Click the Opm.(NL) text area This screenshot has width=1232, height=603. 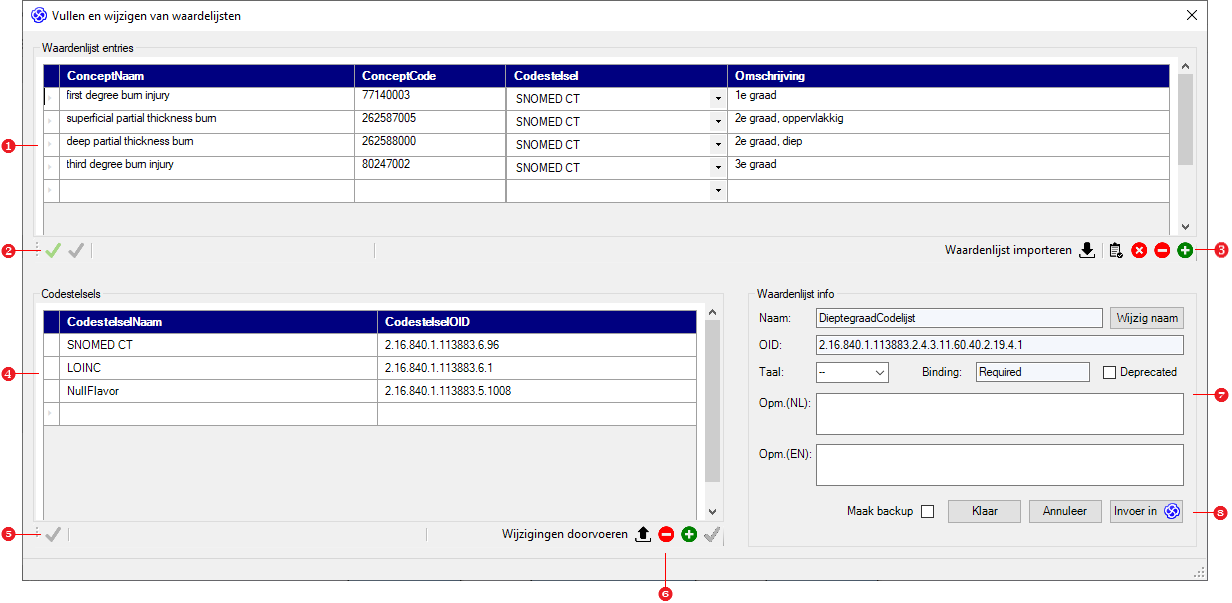pos(999,413)
